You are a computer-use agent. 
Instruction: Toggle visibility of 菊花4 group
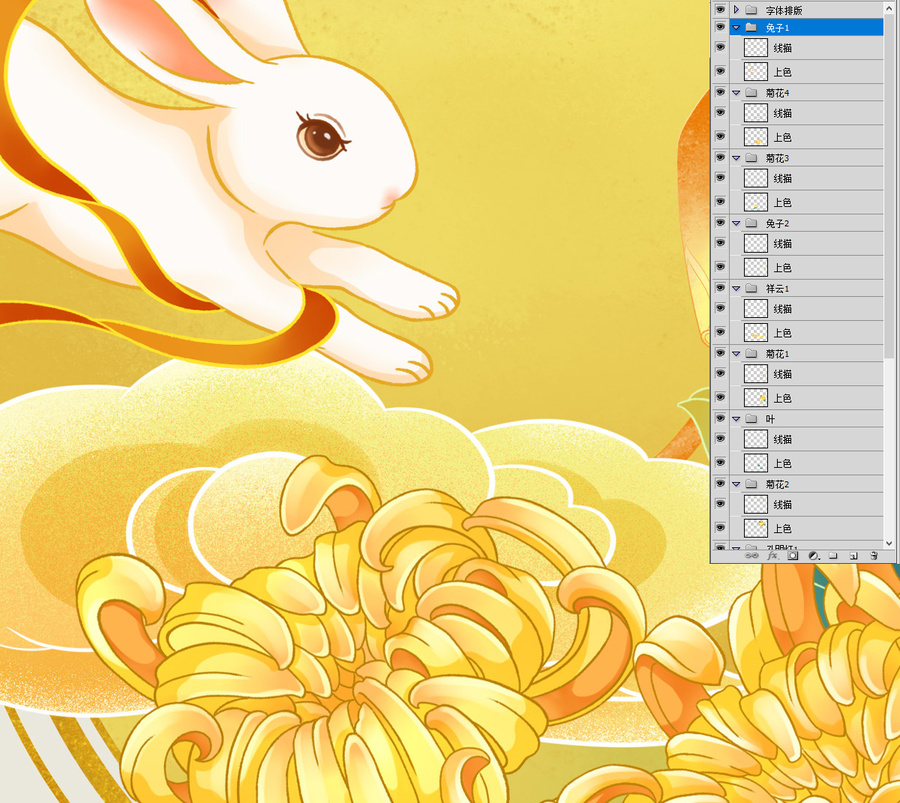[x=720, y=92]
